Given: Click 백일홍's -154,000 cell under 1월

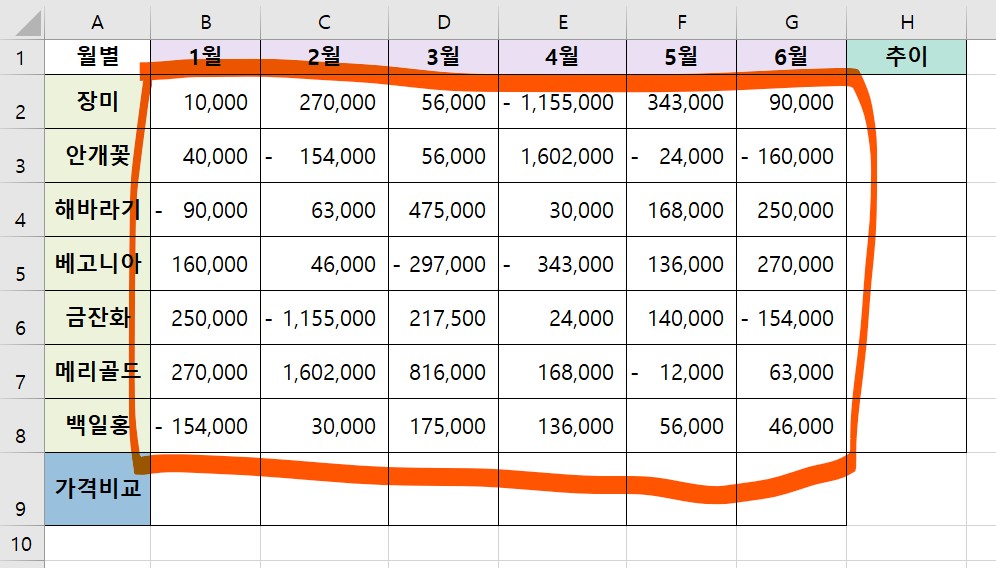Looking at the screenshot, I should pos(206,426).
